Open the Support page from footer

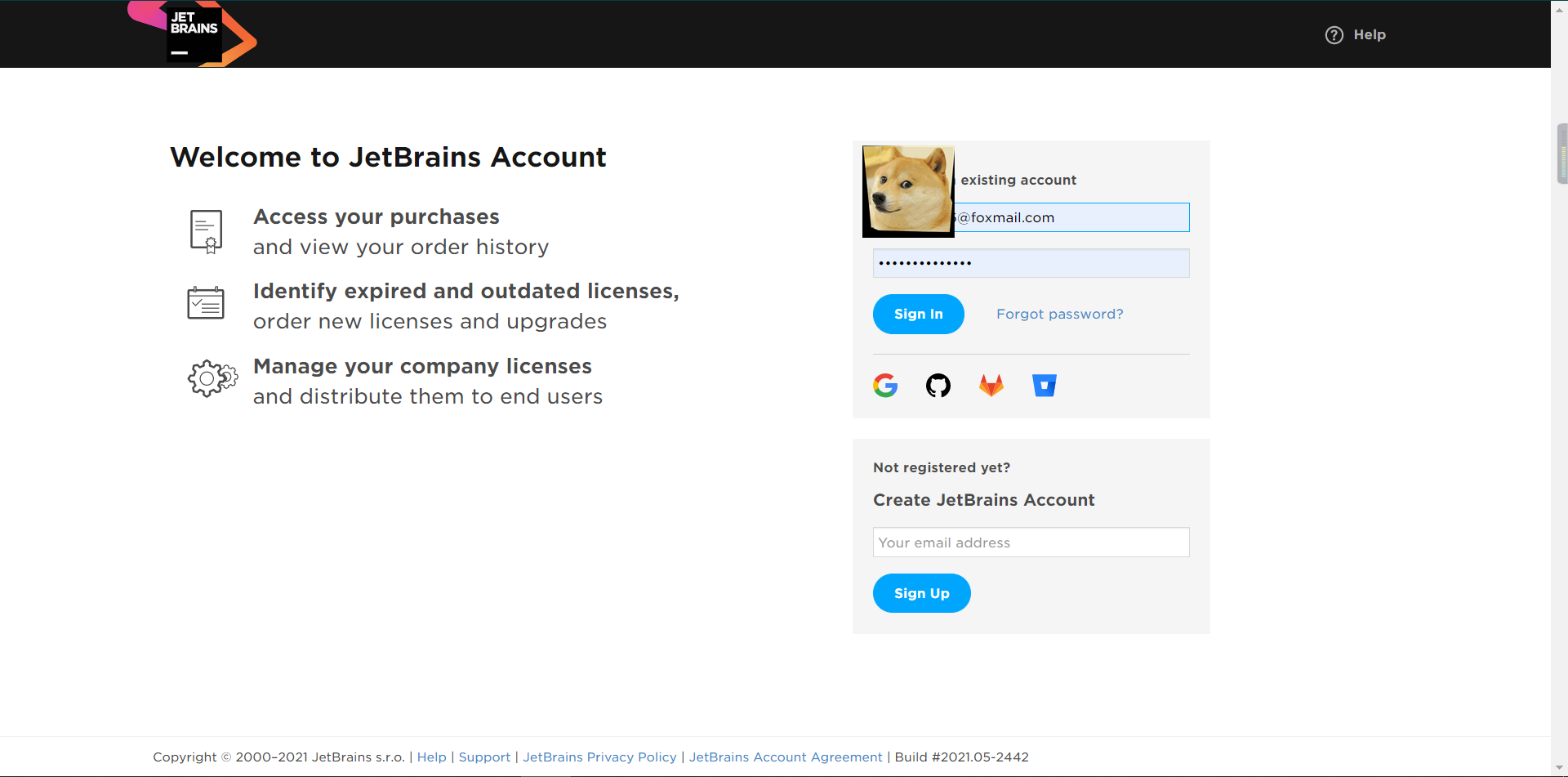(x=484, y=757)
